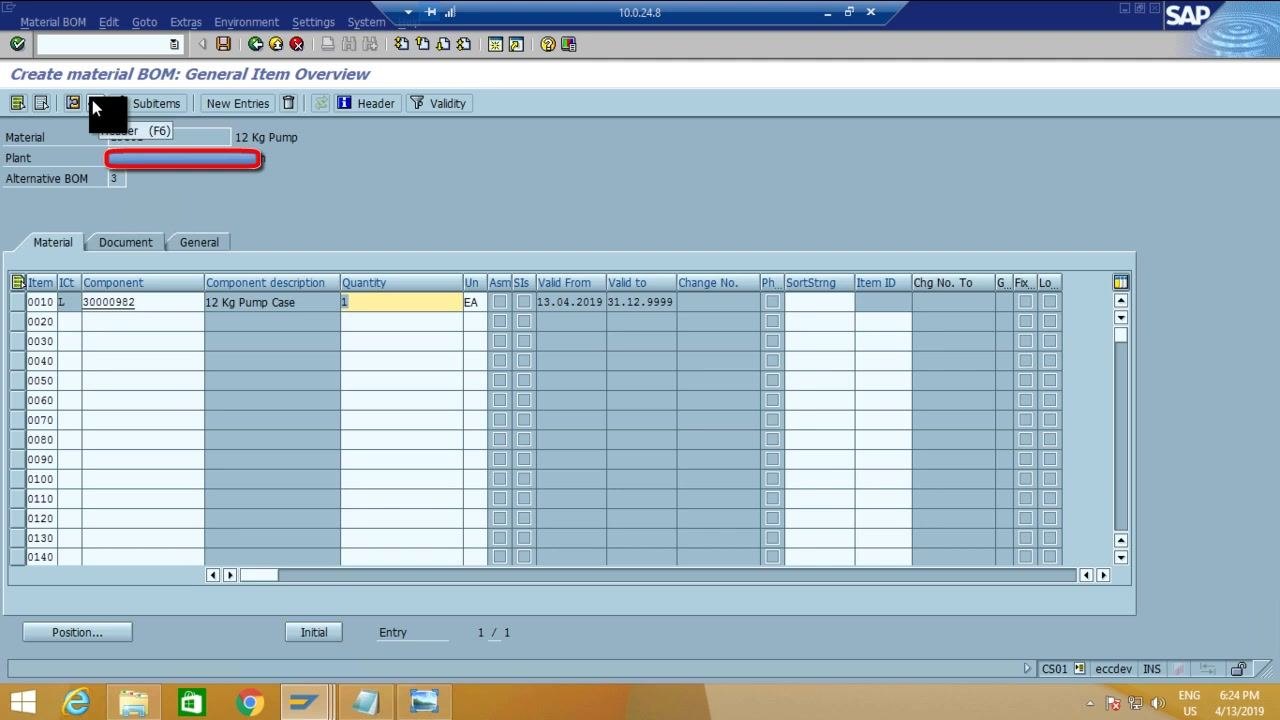The width and height of the screenshot is (1280, 720).
Task: Click the Deselect All icon in the application toolbar
Action: [x=41, y=103]
